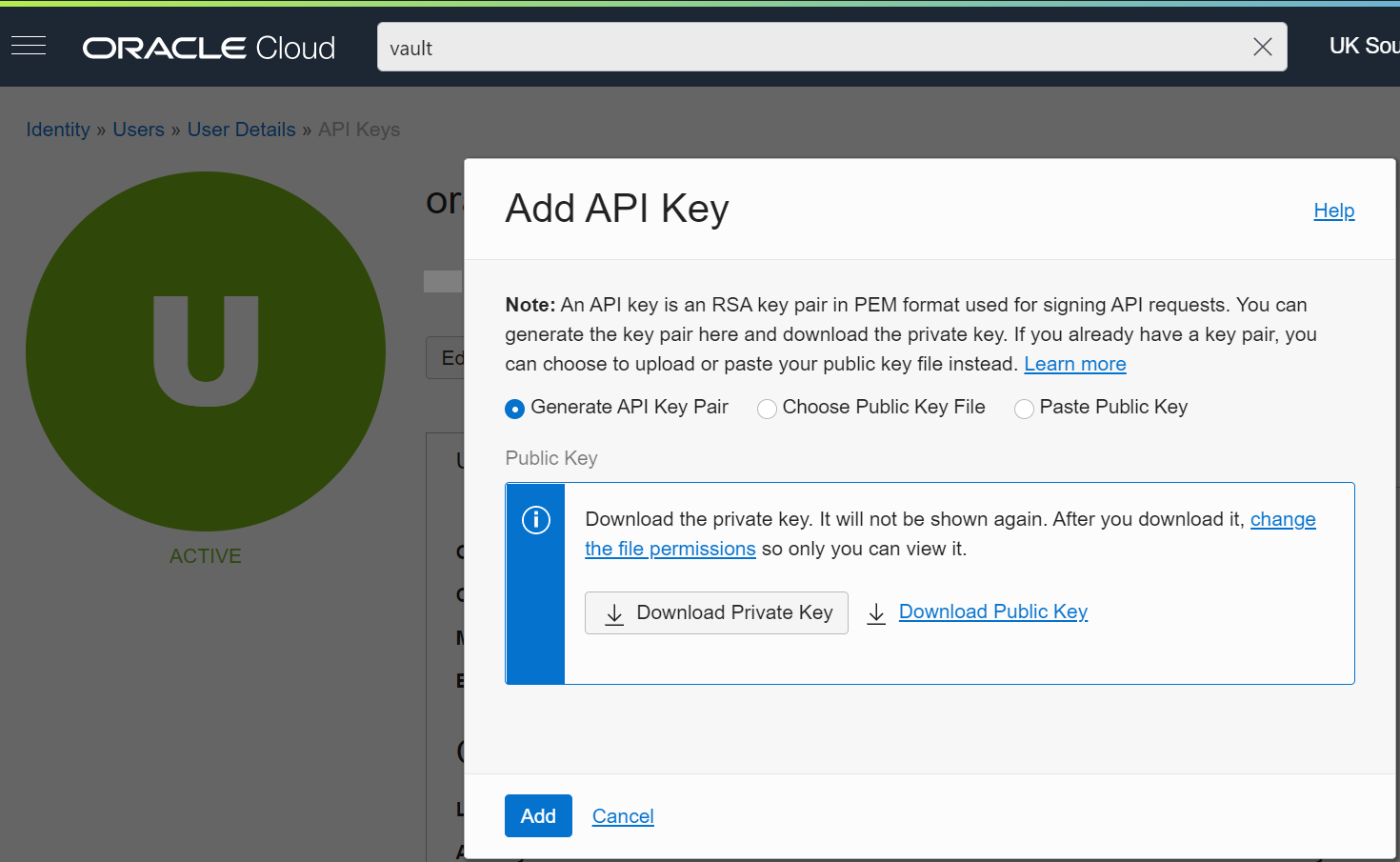The height and width of the screenshot is (862, 1400).
Task: Click the Add button to save the key
Action: coord(538,815)
